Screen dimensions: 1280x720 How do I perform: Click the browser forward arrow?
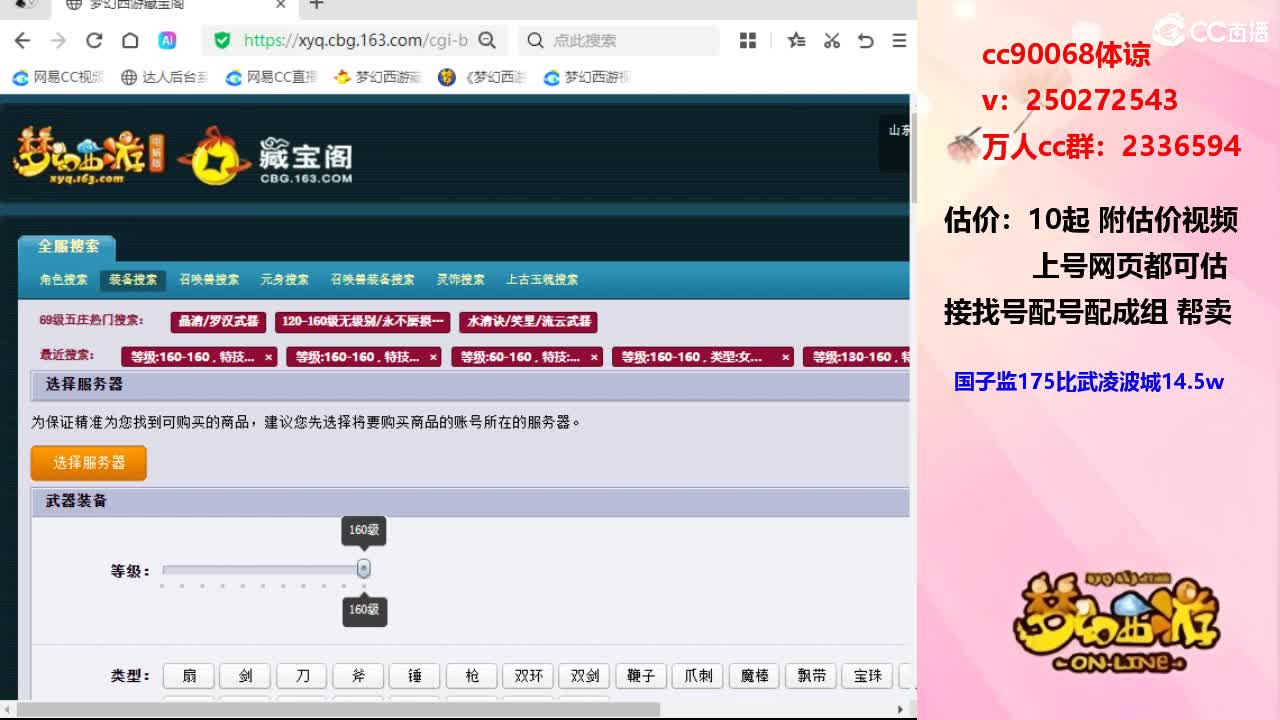pyautogui.click(x=59, y=40)
